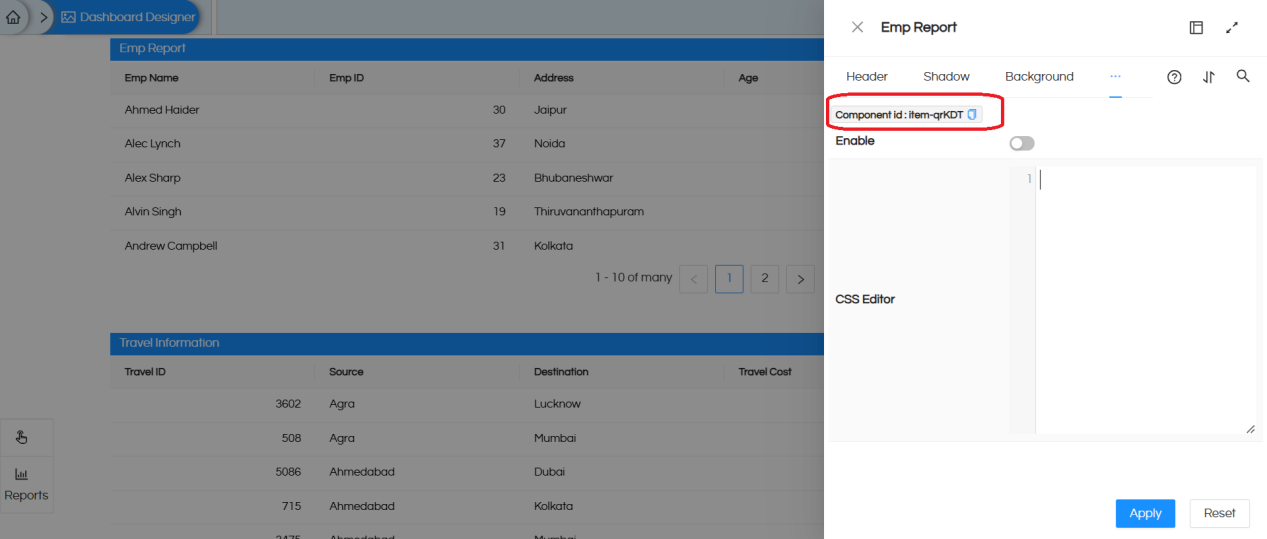Click the Source column header
This screenshot has width=1267, height=539.
346,372
